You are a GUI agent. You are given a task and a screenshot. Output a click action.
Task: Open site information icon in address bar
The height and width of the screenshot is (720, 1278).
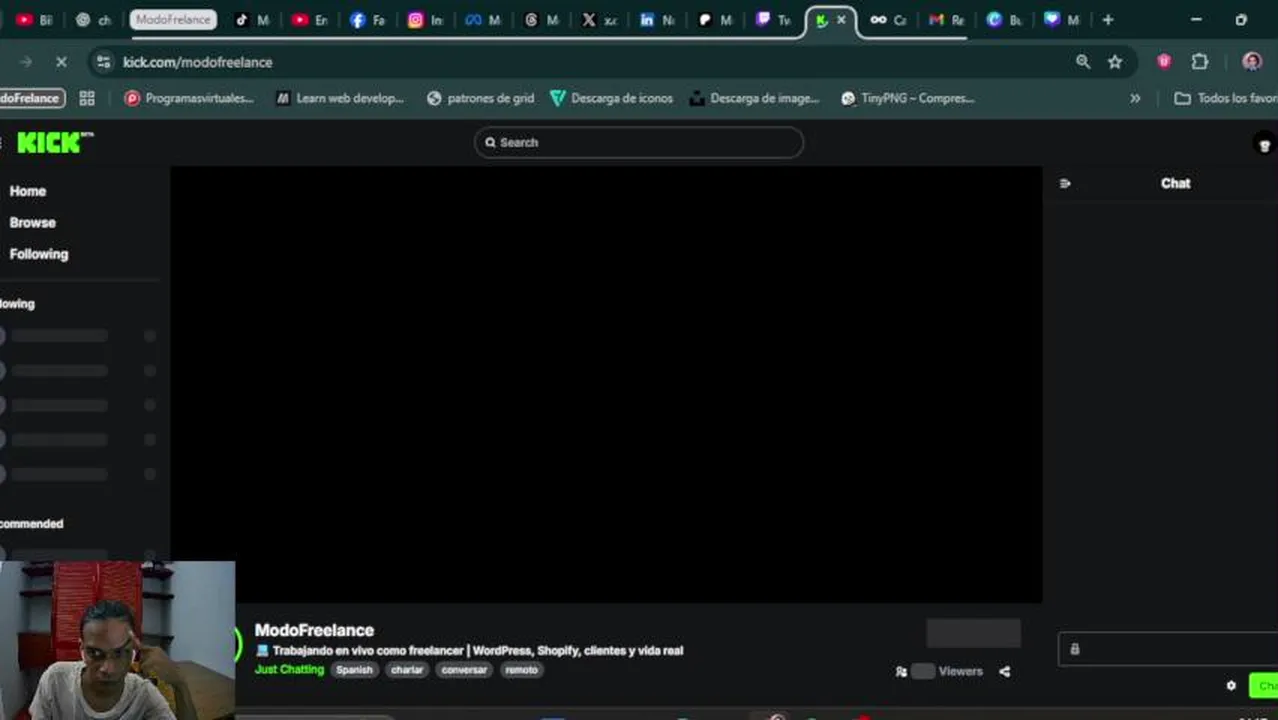click(103, 62)
